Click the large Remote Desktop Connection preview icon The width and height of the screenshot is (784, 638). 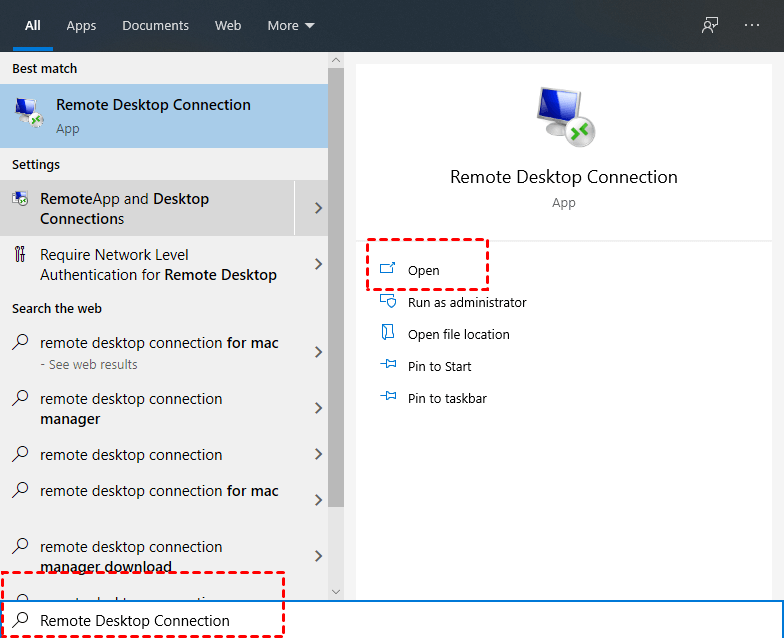coord(565,117)
